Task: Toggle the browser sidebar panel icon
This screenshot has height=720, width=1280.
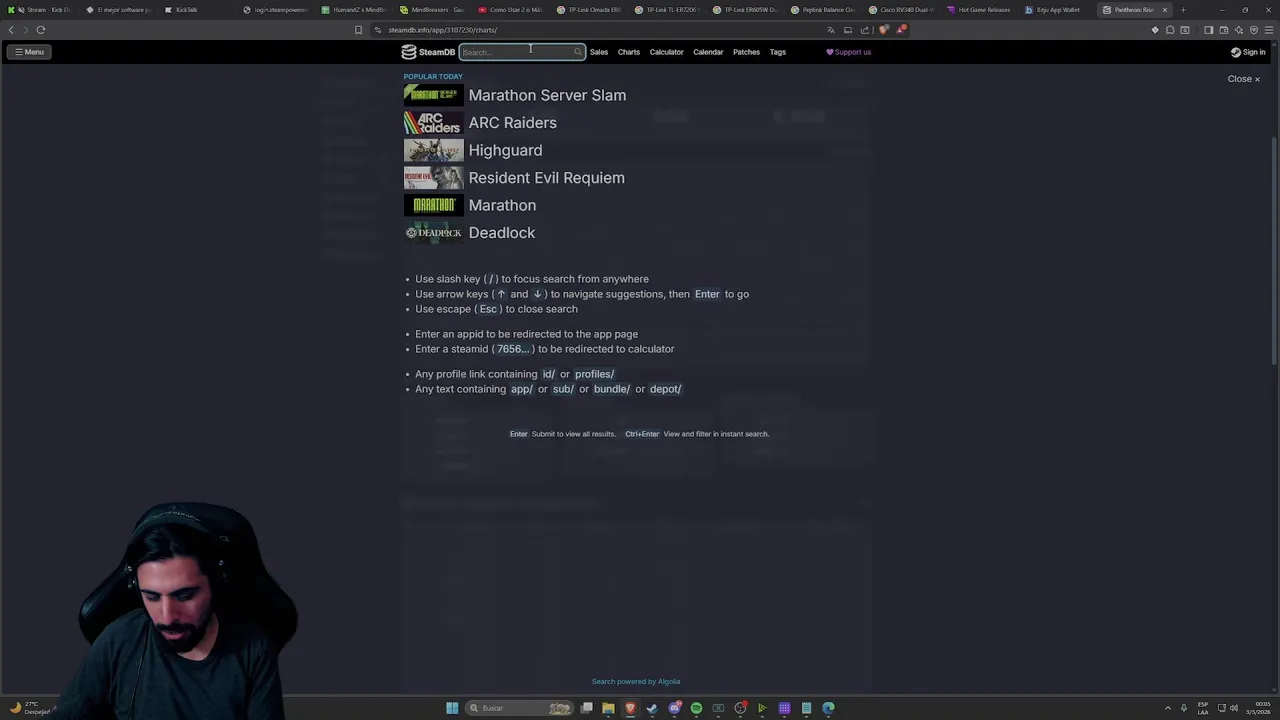Action: 1208,30
